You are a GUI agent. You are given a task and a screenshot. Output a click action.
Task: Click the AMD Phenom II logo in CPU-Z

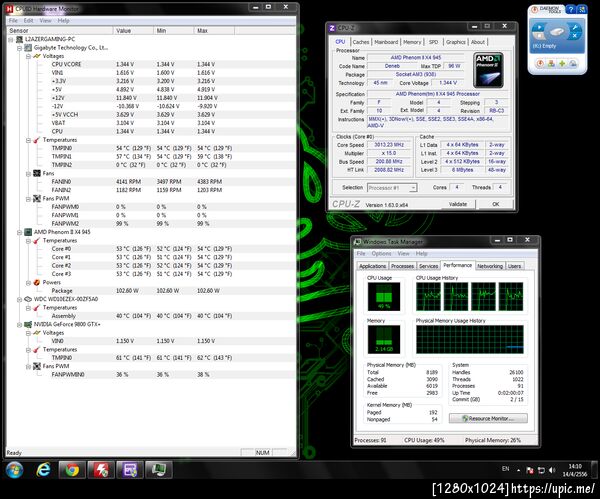489,70
